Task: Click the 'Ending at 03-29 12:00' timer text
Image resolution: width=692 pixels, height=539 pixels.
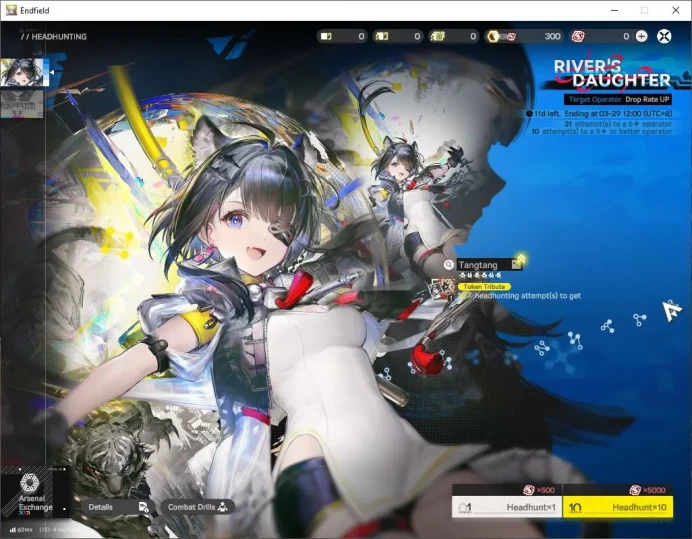Action: [x=618, y=113]
